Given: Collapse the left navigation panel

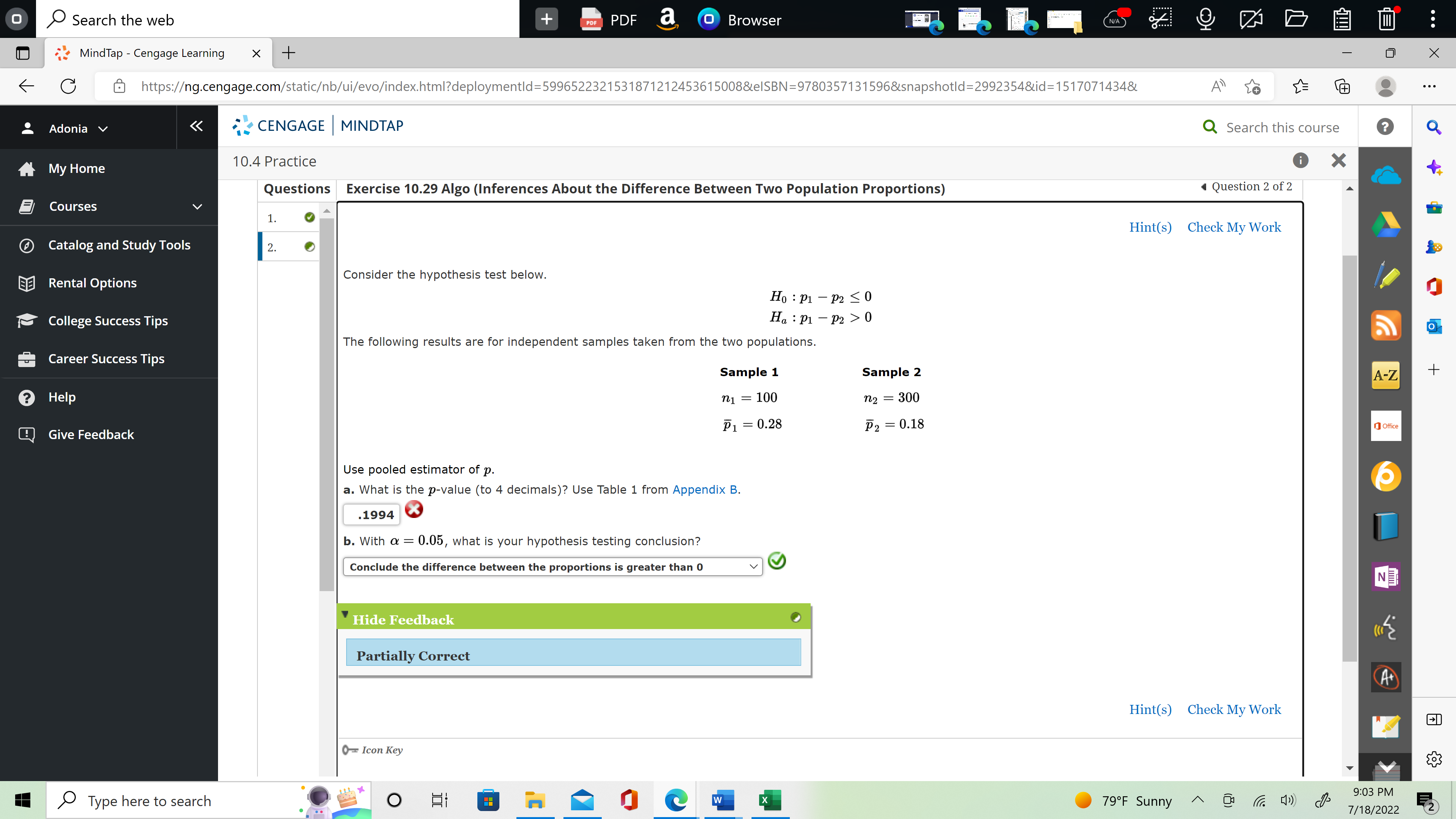Looking at the screenshot, I should click(x=196, y=126).
